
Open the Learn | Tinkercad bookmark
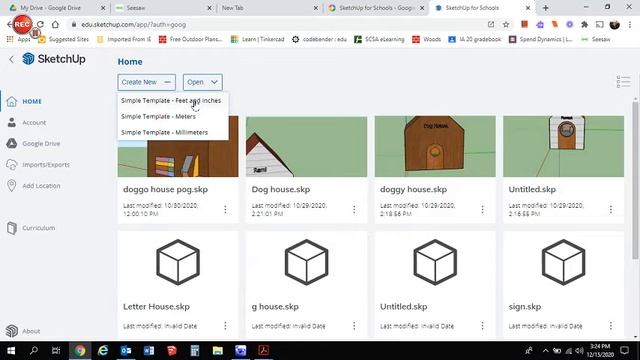point(258,39)
